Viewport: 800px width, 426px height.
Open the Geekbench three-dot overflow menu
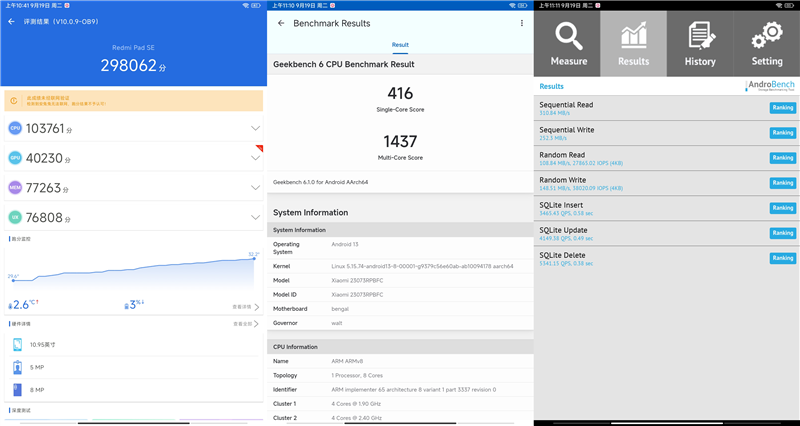[x=521, y=23]
